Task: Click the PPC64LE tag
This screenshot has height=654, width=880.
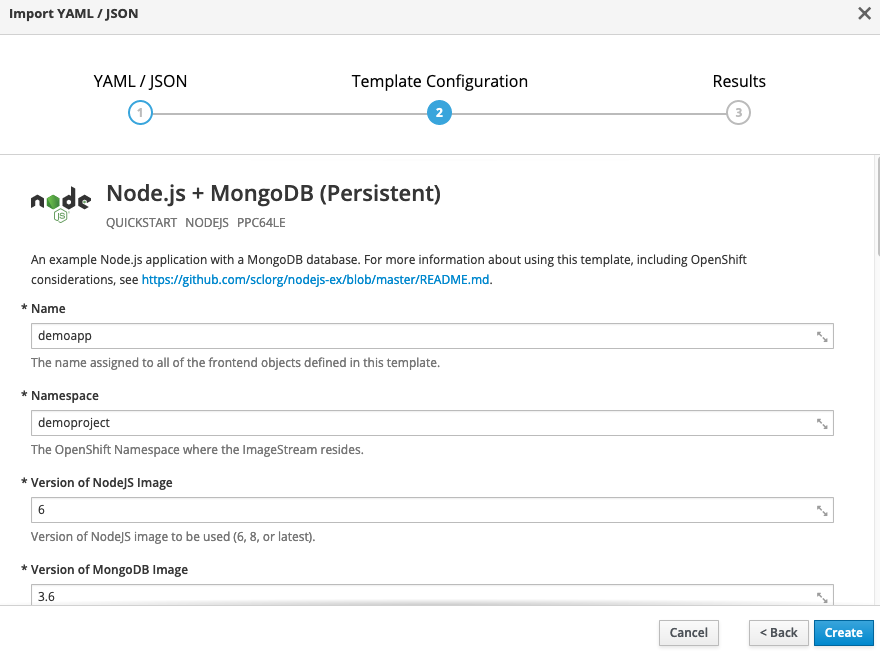Action: [x=261, y=223]
